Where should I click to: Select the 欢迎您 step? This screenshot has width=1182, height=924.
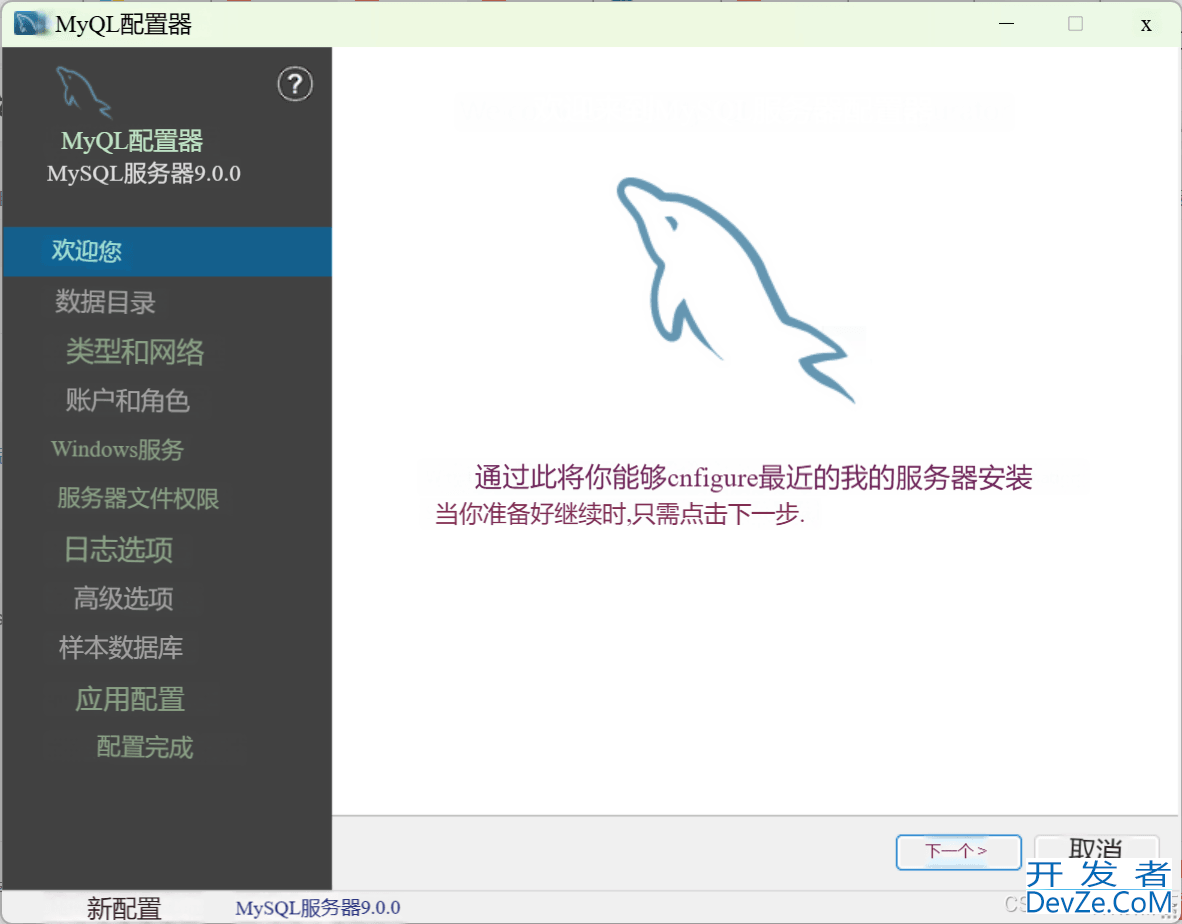click(x=167, y=251)
